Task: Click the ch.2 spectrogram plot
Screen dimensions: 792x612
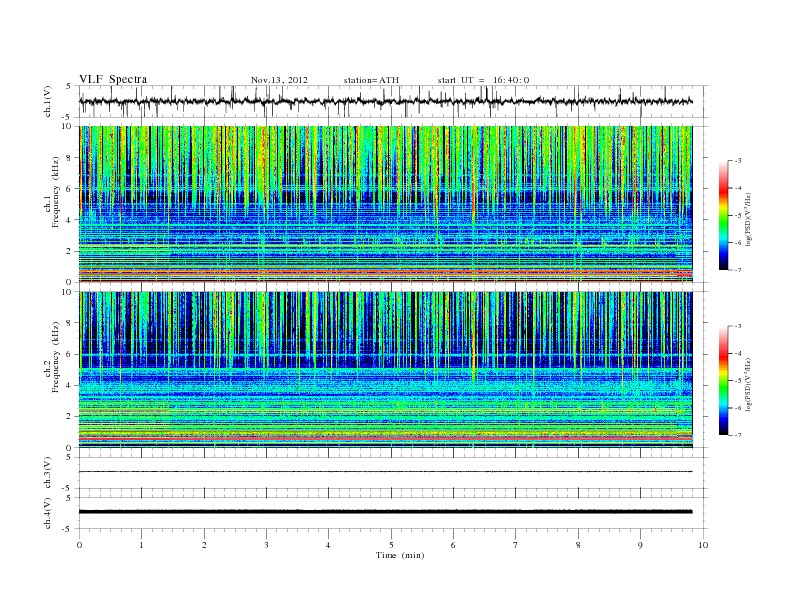Action: point(385,370)
